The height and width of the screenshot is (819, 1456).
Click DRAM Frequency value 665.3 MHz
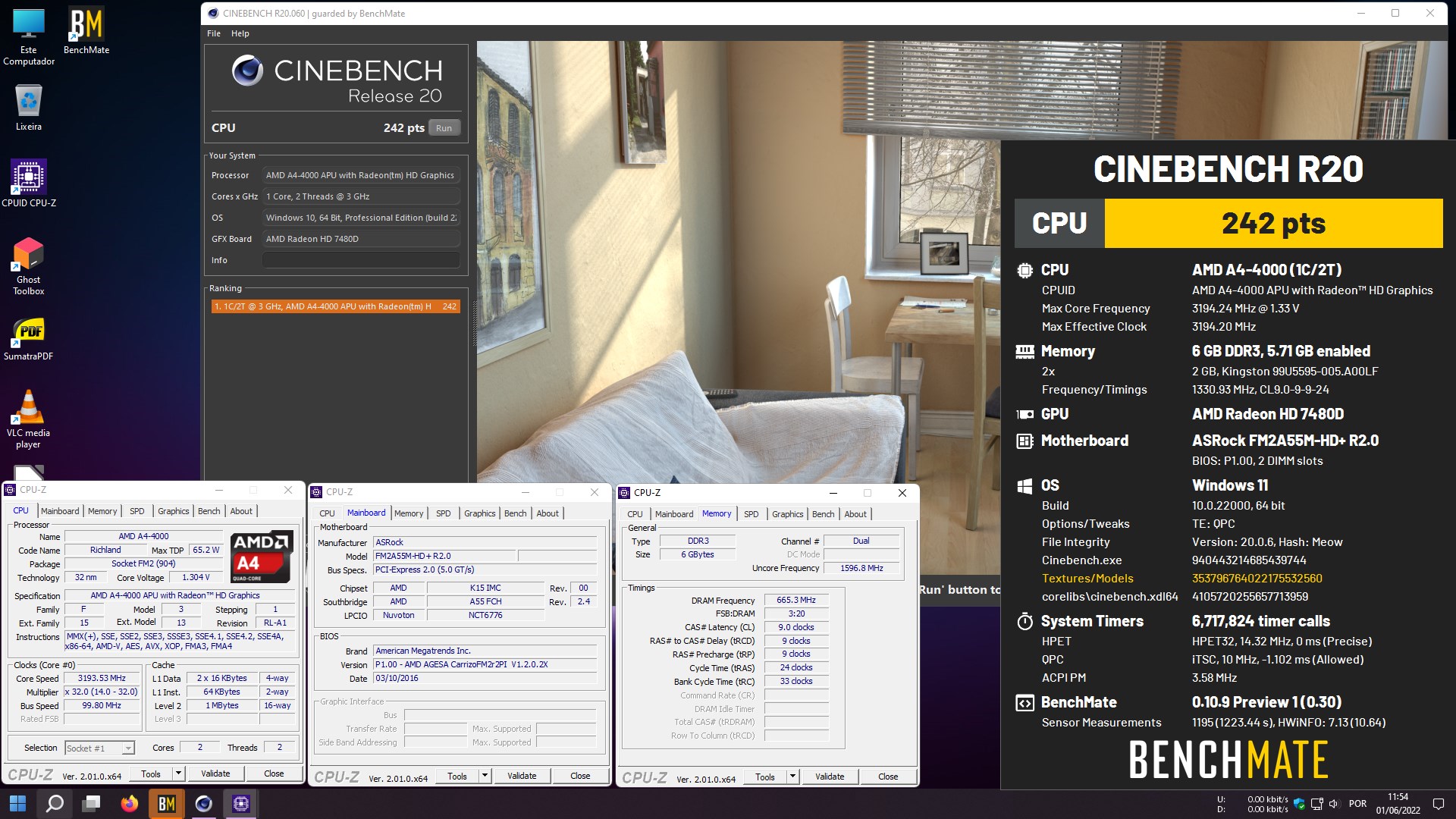coord(796,600)
